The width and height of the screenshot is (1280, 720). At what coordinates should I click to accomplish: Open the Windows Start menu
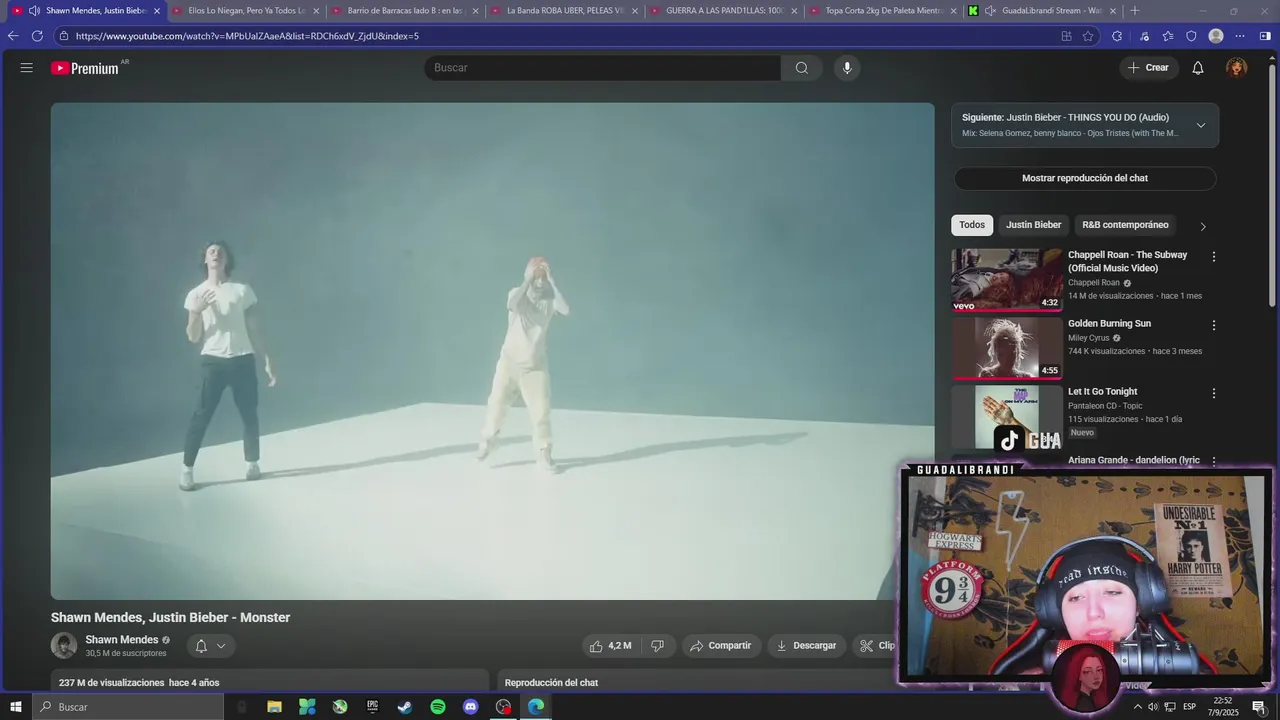coord(16,707)
